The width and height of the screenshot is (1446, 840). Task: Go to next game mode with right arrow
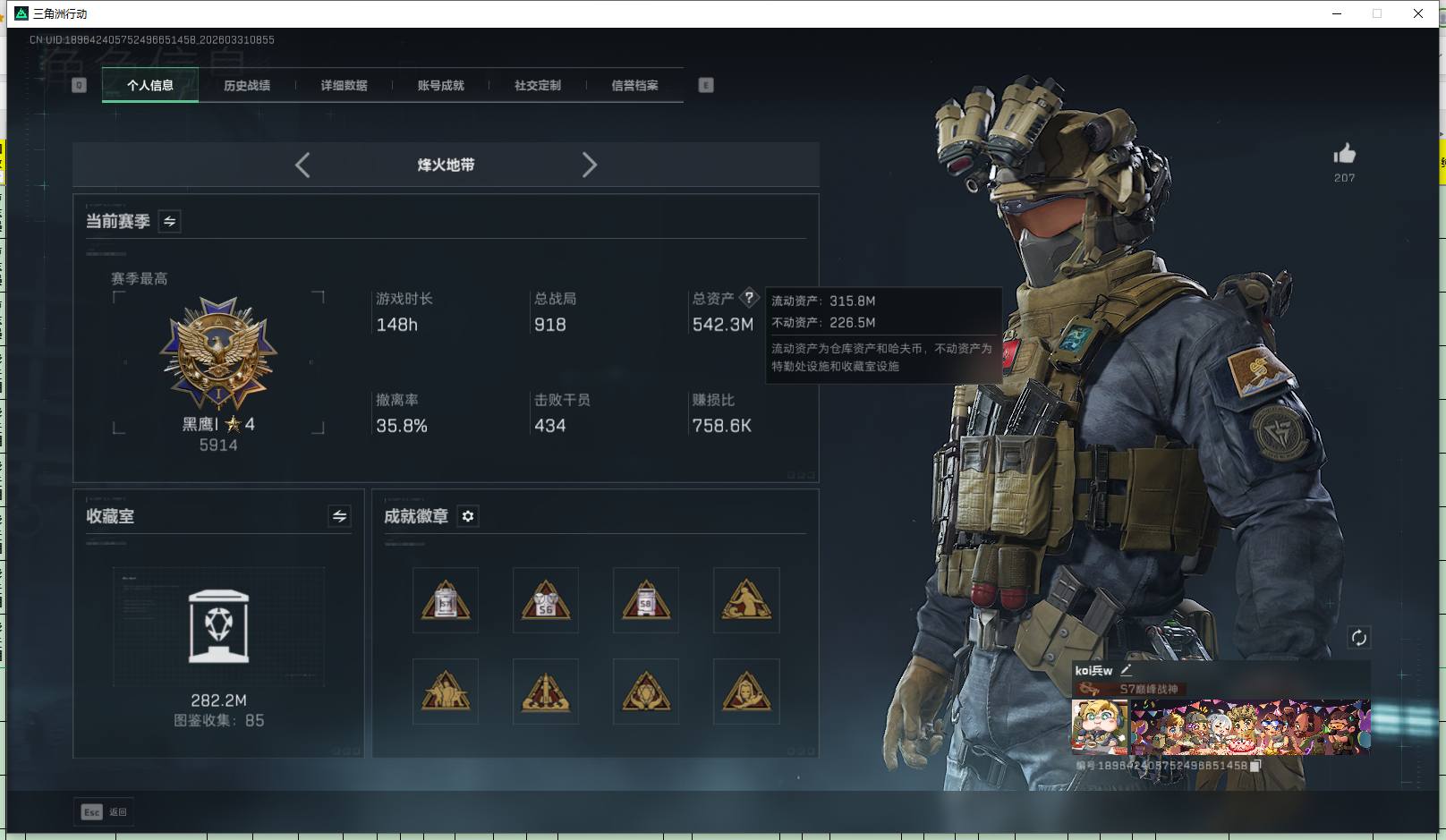click(589, 165)
